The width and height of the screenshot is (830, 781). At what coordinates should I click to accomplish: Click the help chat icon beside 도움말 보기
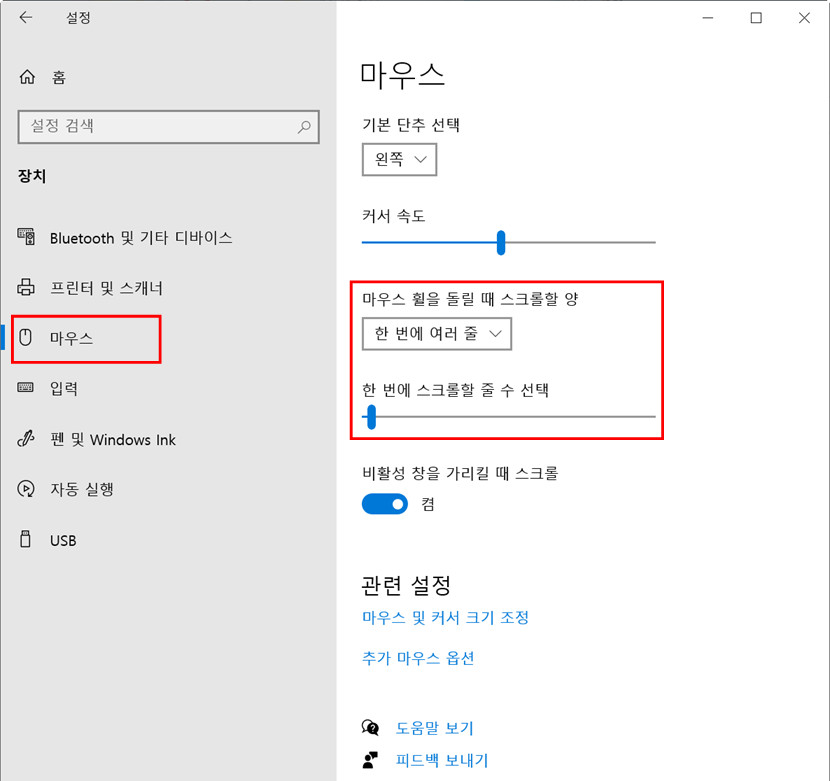[x=371, y=728]
